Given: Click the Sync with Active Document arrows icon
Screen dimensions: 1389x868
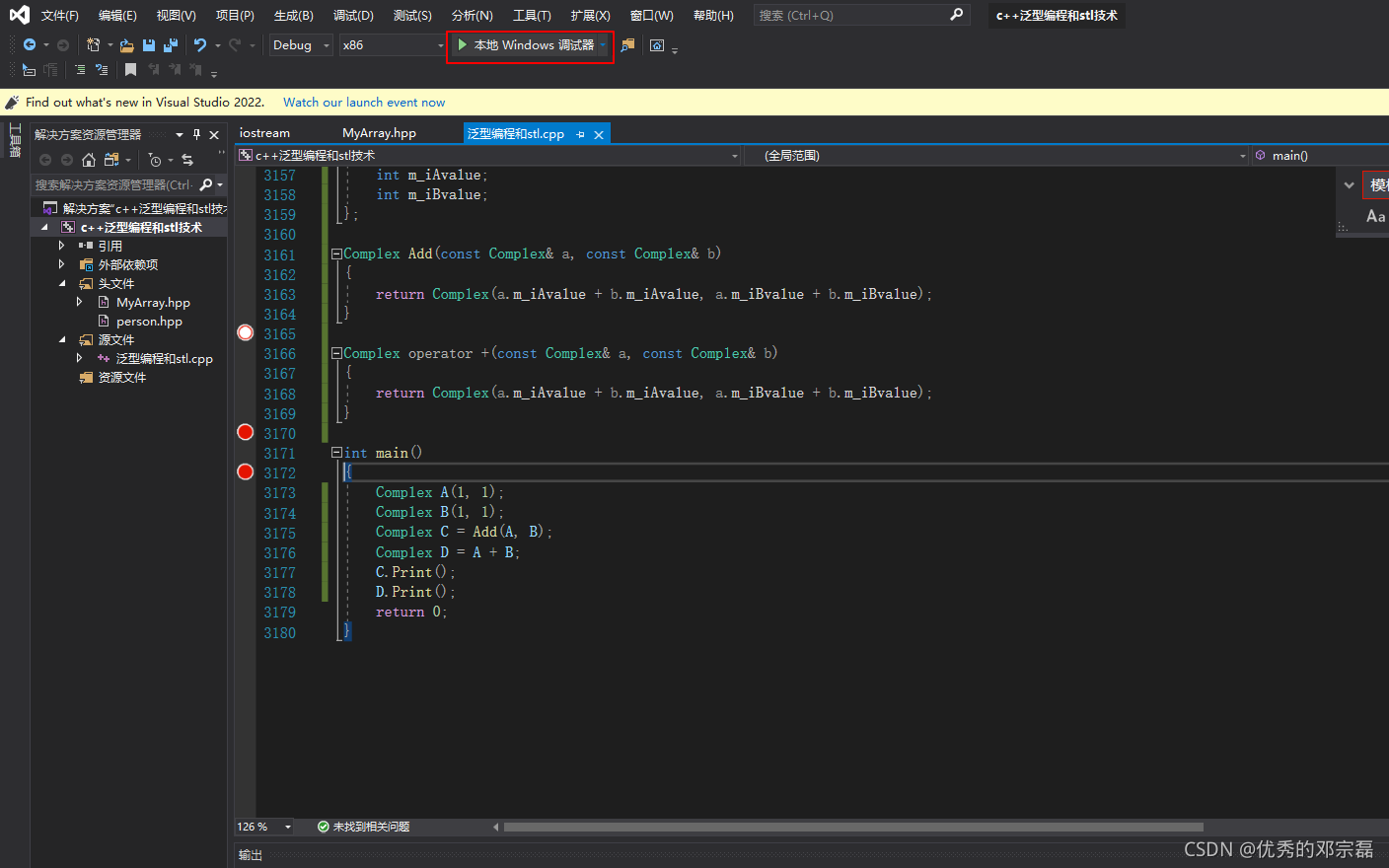Looking at the screenshot, I should (x=187, y=160).
